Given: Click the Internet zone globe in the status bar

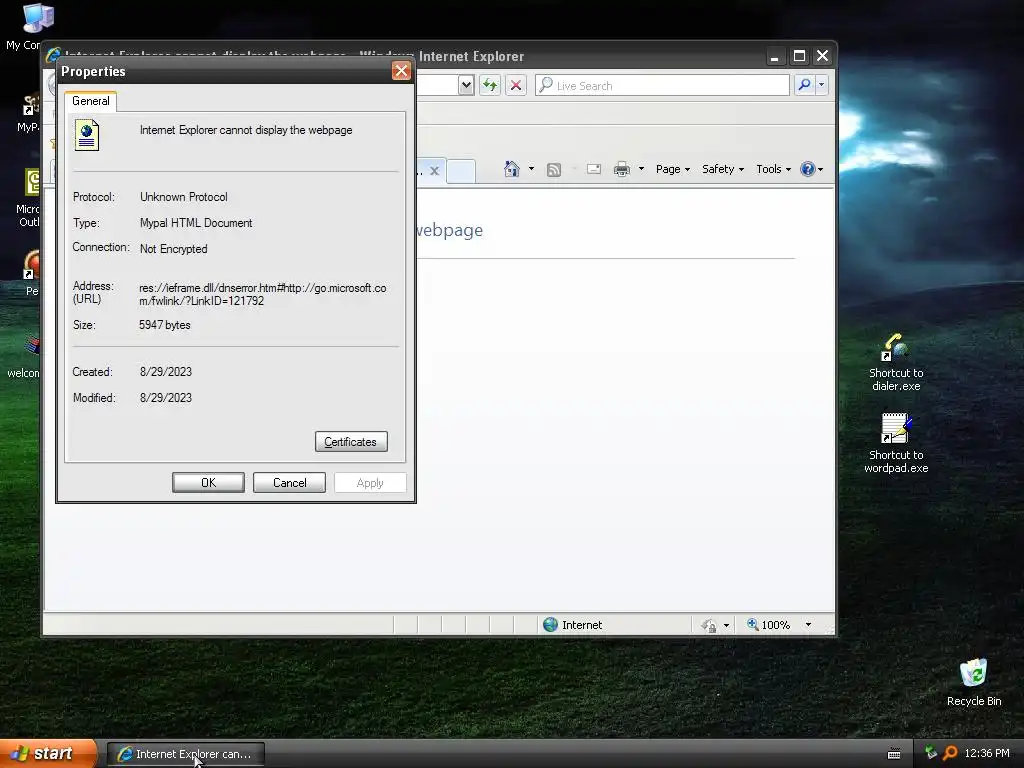Looking at the screenshot, I should tap(551, 625).
